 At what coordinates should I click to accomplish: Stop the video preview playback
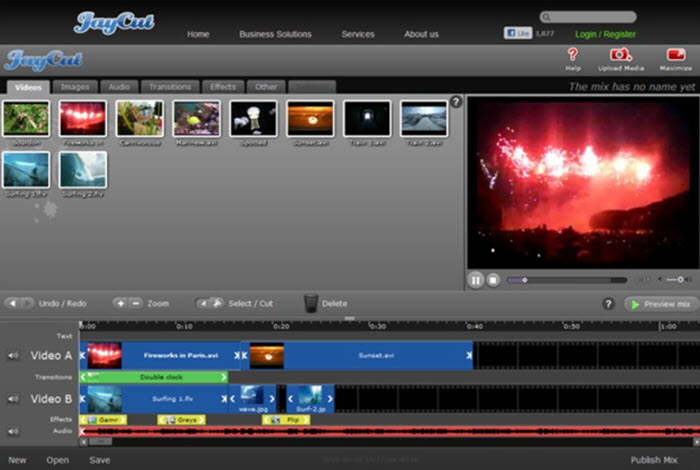coord(493,280)
